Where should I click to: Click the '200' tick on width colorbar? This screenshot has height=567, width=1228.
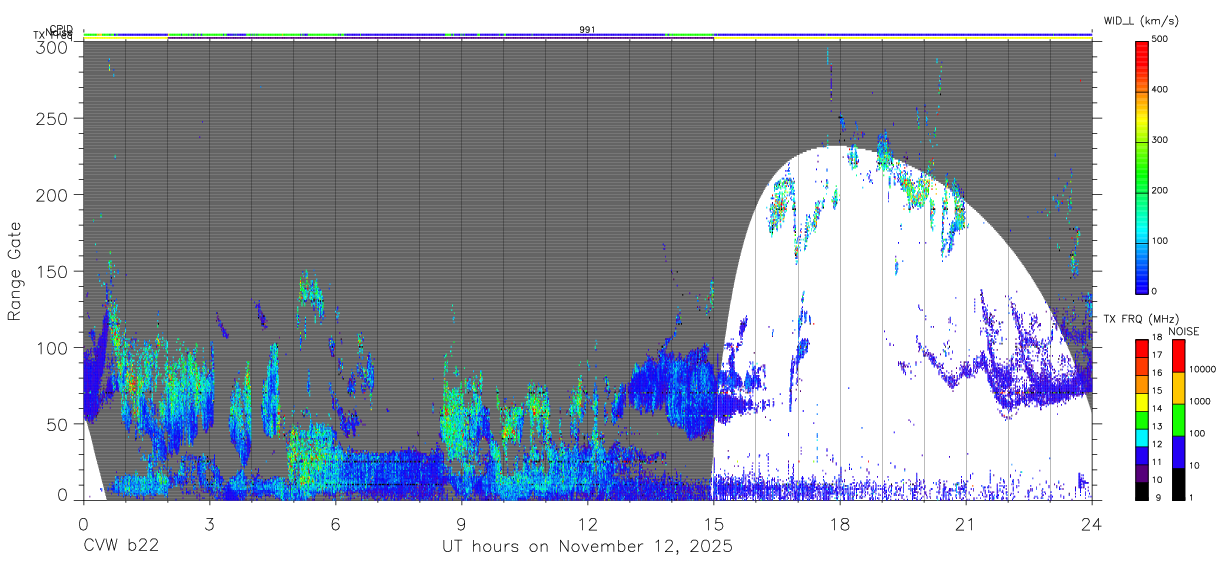(x=1161, y=190)
